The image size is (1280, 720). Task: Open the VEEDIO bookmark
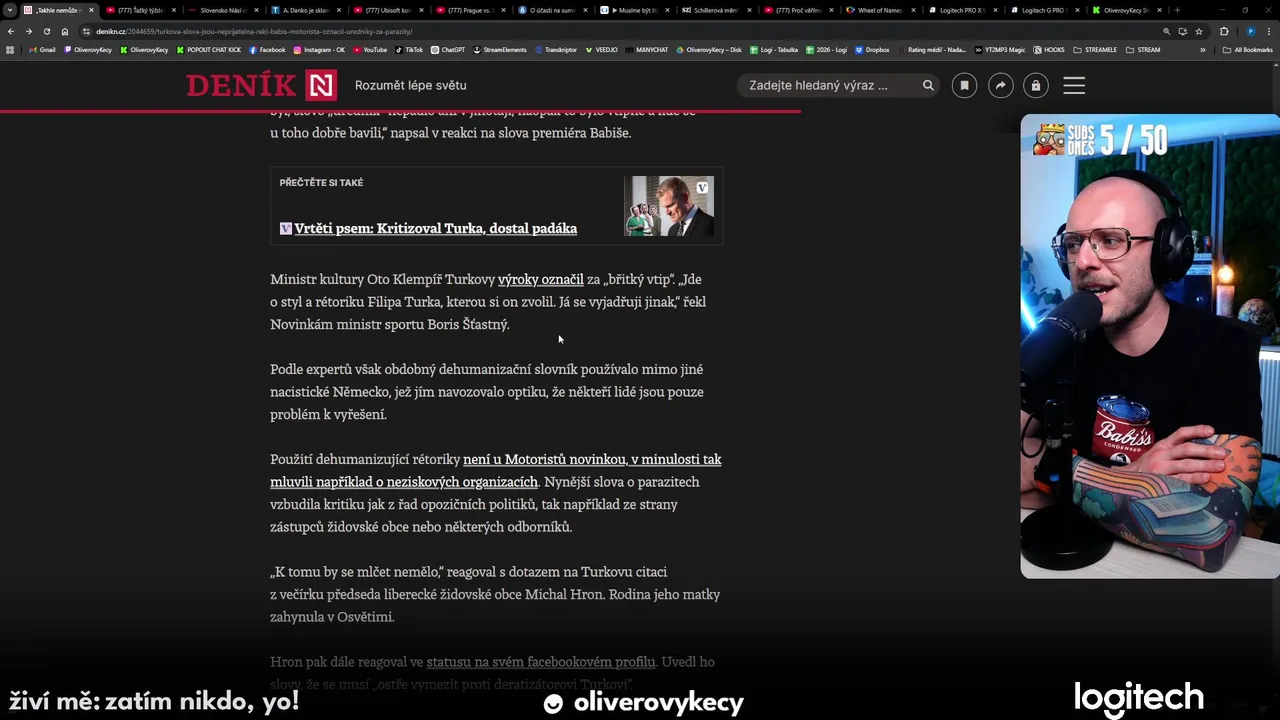[x=601, y=49]
